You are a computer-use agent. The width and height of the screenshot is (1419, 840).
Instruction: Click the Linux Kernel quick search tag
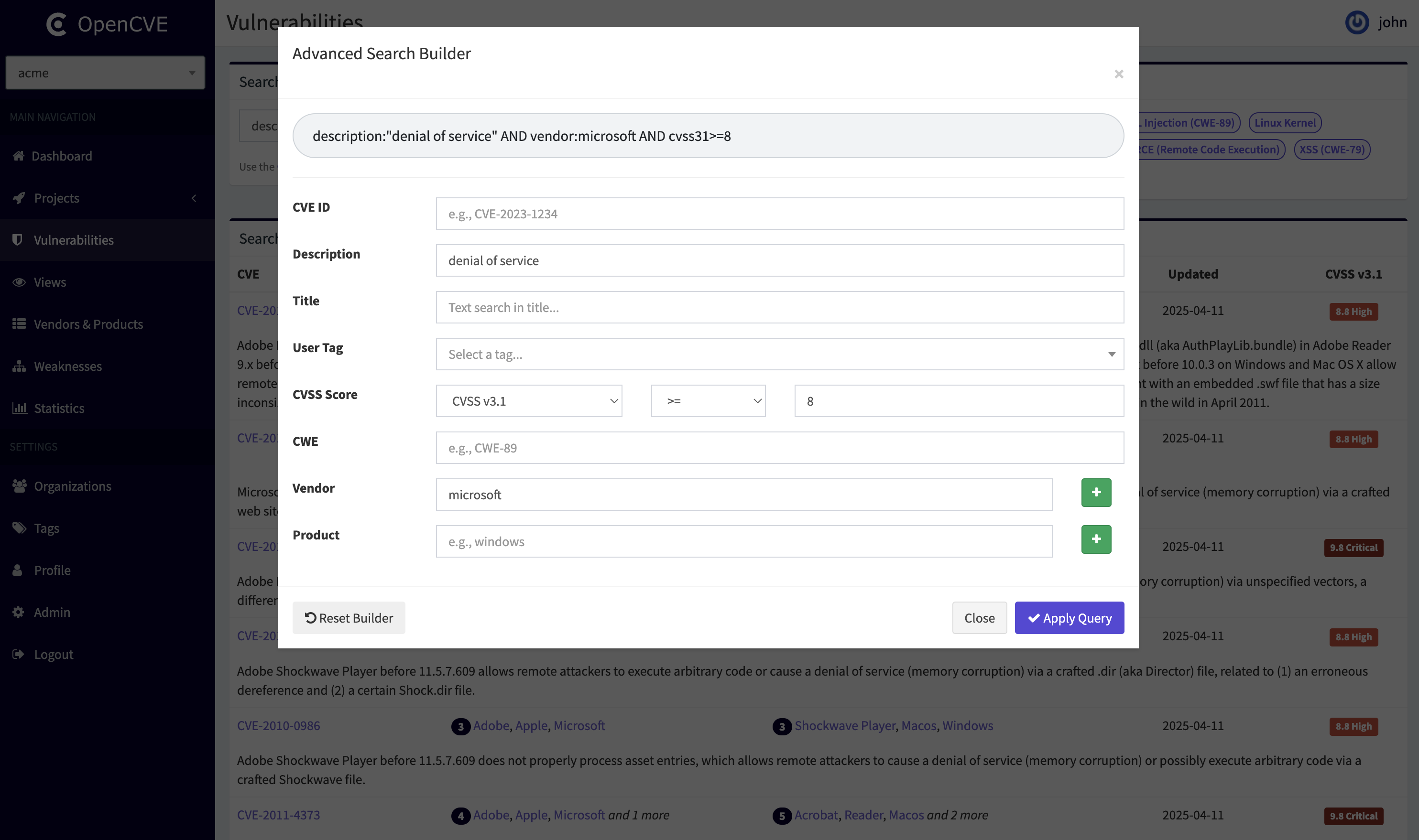(1284, 123)
